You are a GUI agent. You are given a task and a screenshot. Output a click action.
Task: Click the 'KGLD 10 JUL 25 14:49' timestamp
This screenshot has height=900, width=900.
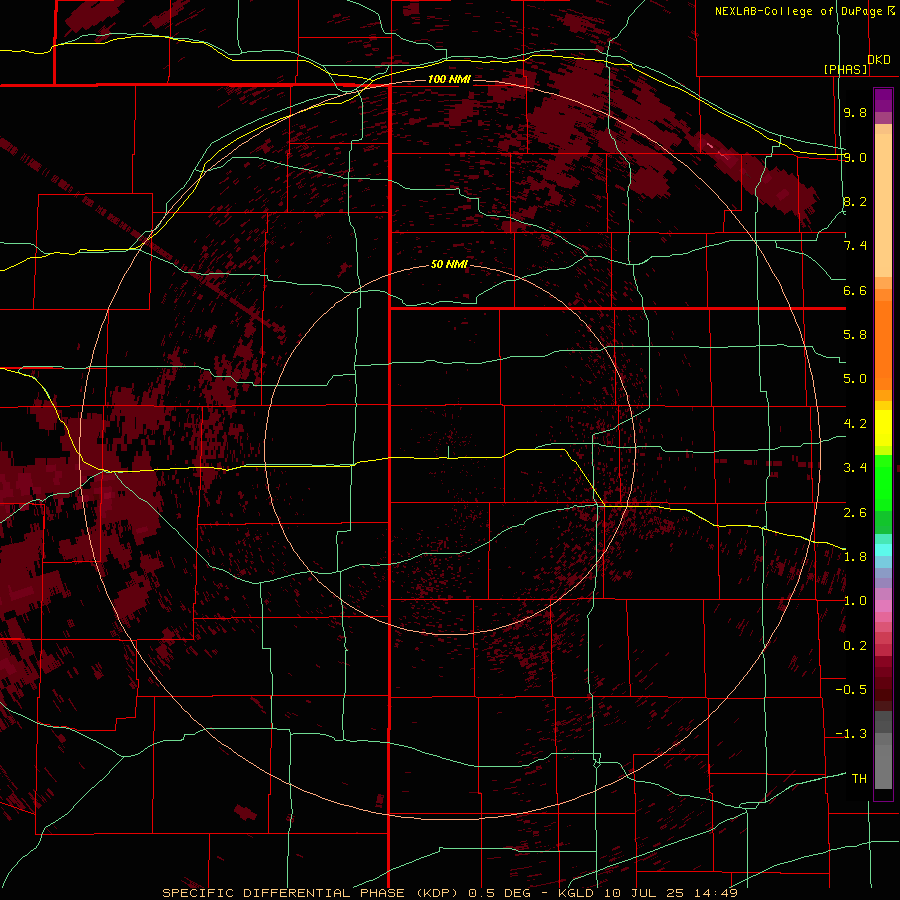click(x=647, y=893)
